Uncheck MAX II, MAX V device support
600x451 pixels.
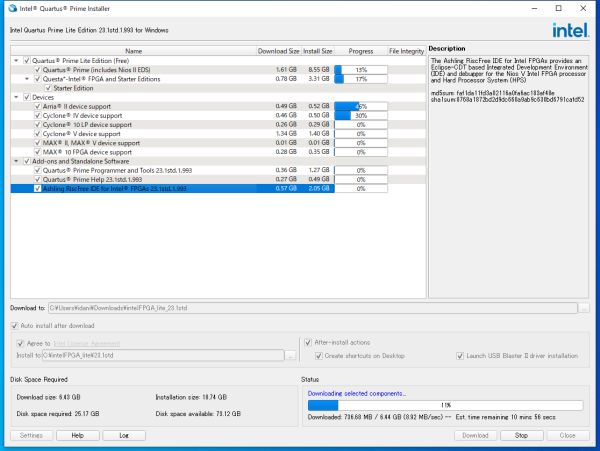click(38, 143)
